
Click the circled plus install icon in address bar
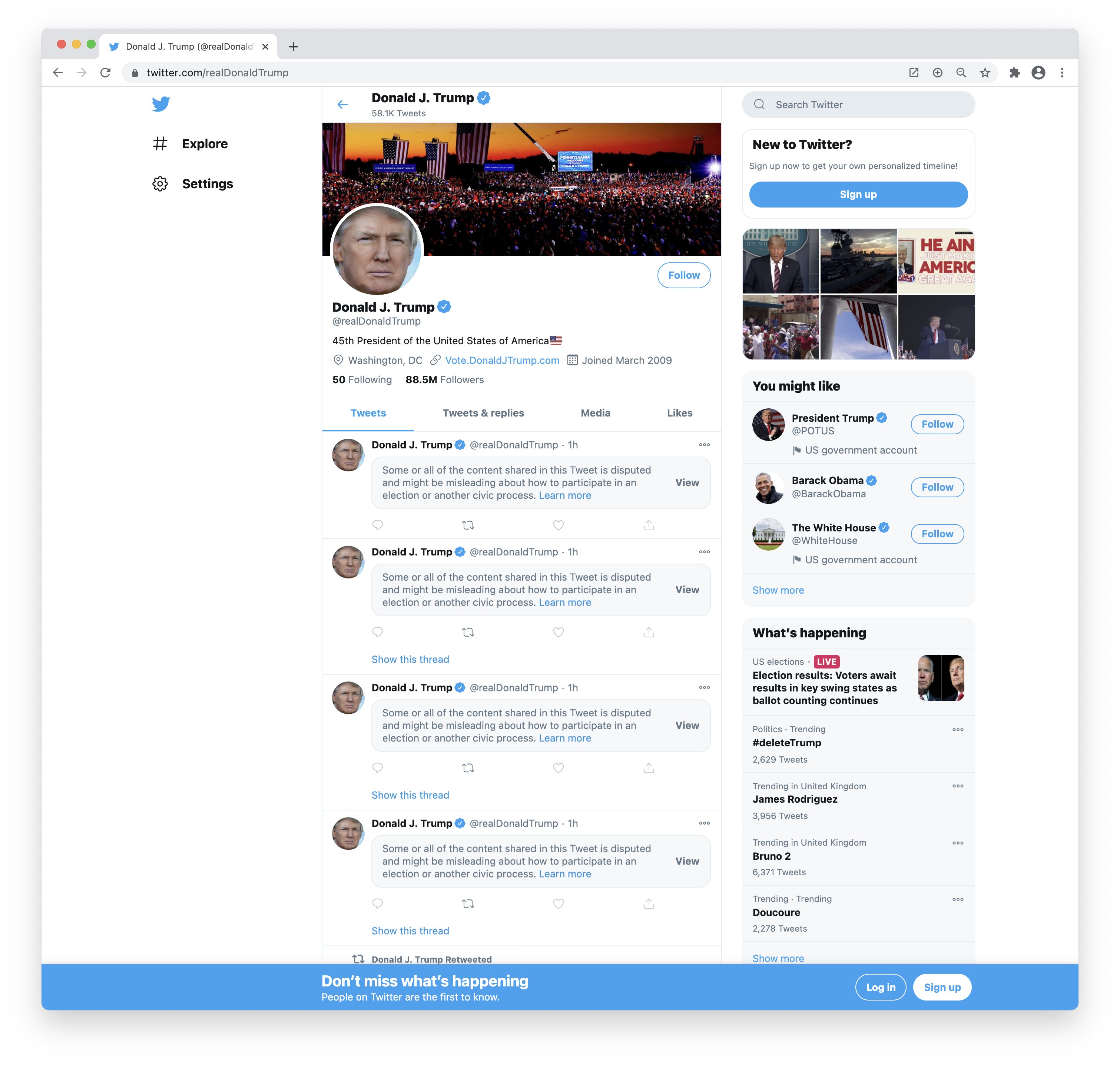(x=937, y=73)
